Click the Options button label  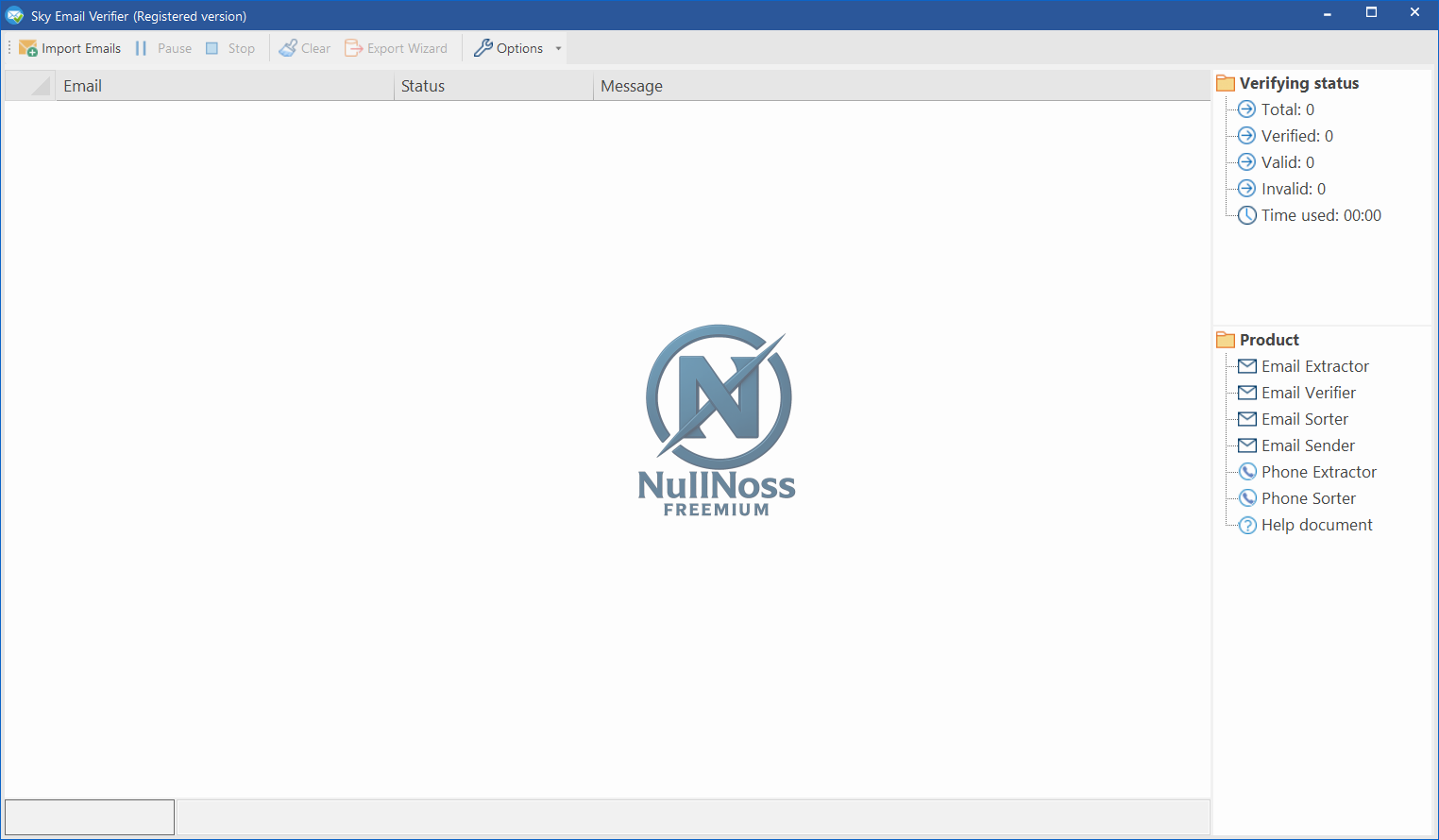[519, 48]
